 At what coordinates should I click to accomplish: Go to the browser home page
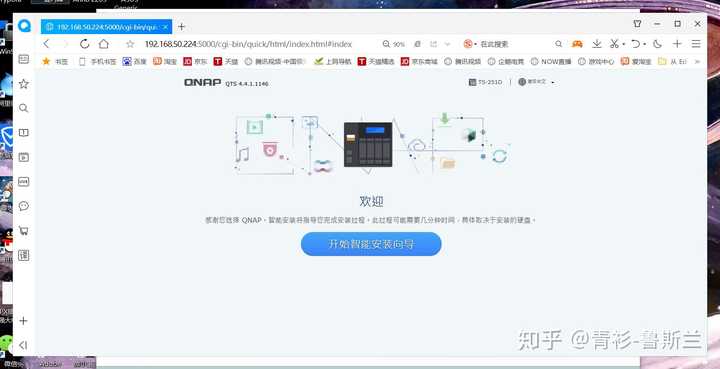104,44
